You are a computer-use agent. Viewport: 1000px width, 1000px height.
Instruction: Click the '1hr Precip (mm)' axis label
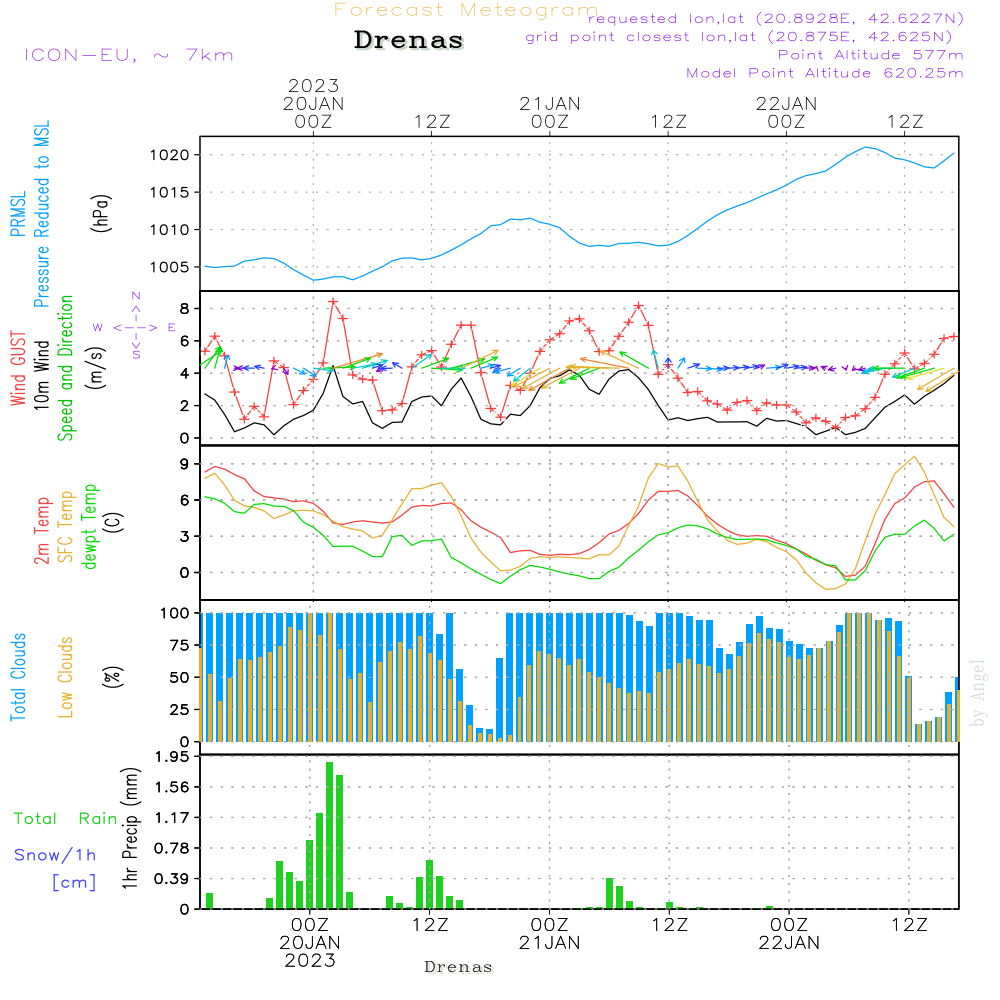(129, 828)
